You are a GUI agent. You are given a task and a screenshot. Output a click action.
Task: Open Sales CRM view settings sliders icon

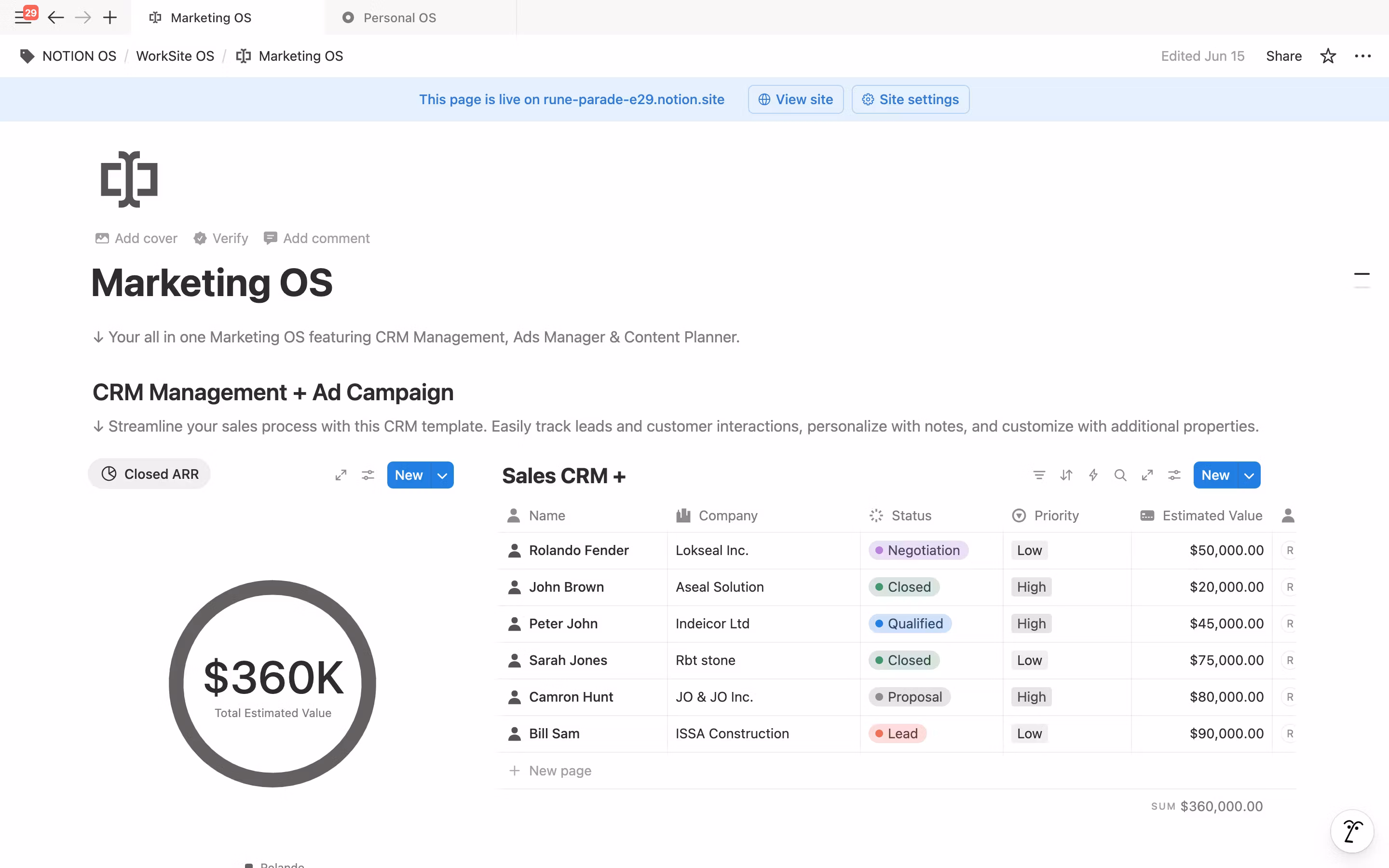pyautogui.click(x=1174, y=475)
